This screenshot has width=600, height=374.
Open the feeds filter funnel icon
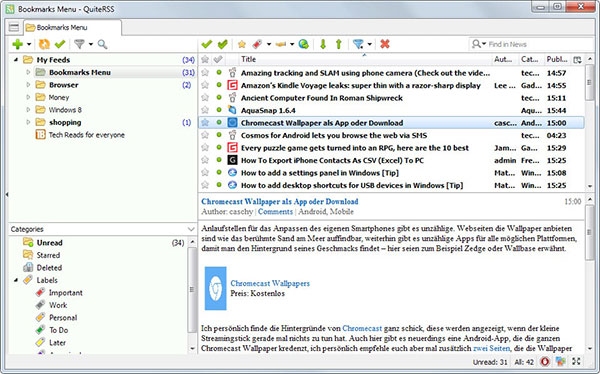79,44
